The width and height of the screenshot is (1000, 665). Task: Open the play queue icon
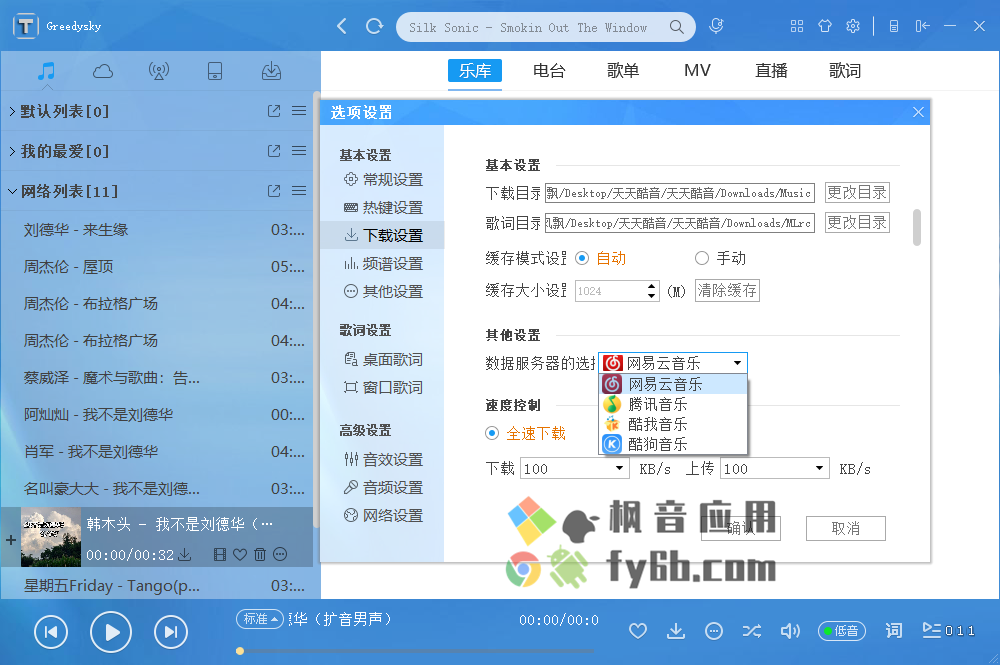tap(932, 631)
